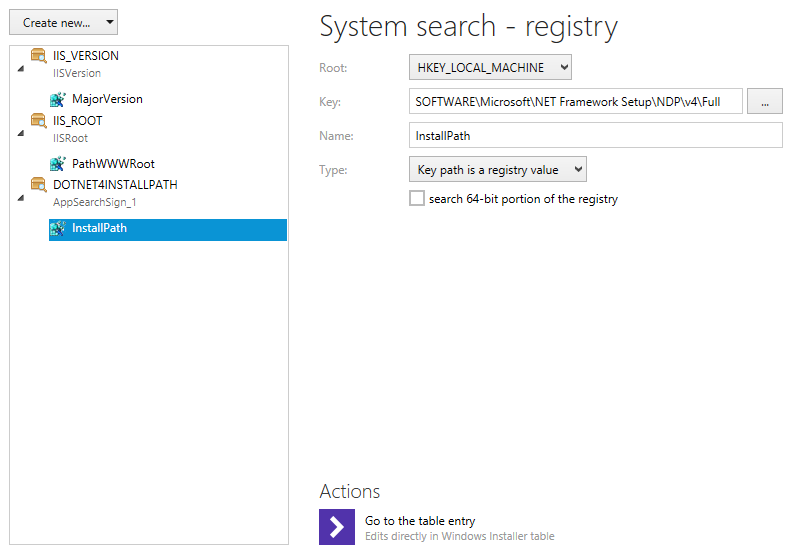Click the browse ellipsis button beside Key
Image resolution: width=793 pixels, height=553 pixels.
coord(764,102)
